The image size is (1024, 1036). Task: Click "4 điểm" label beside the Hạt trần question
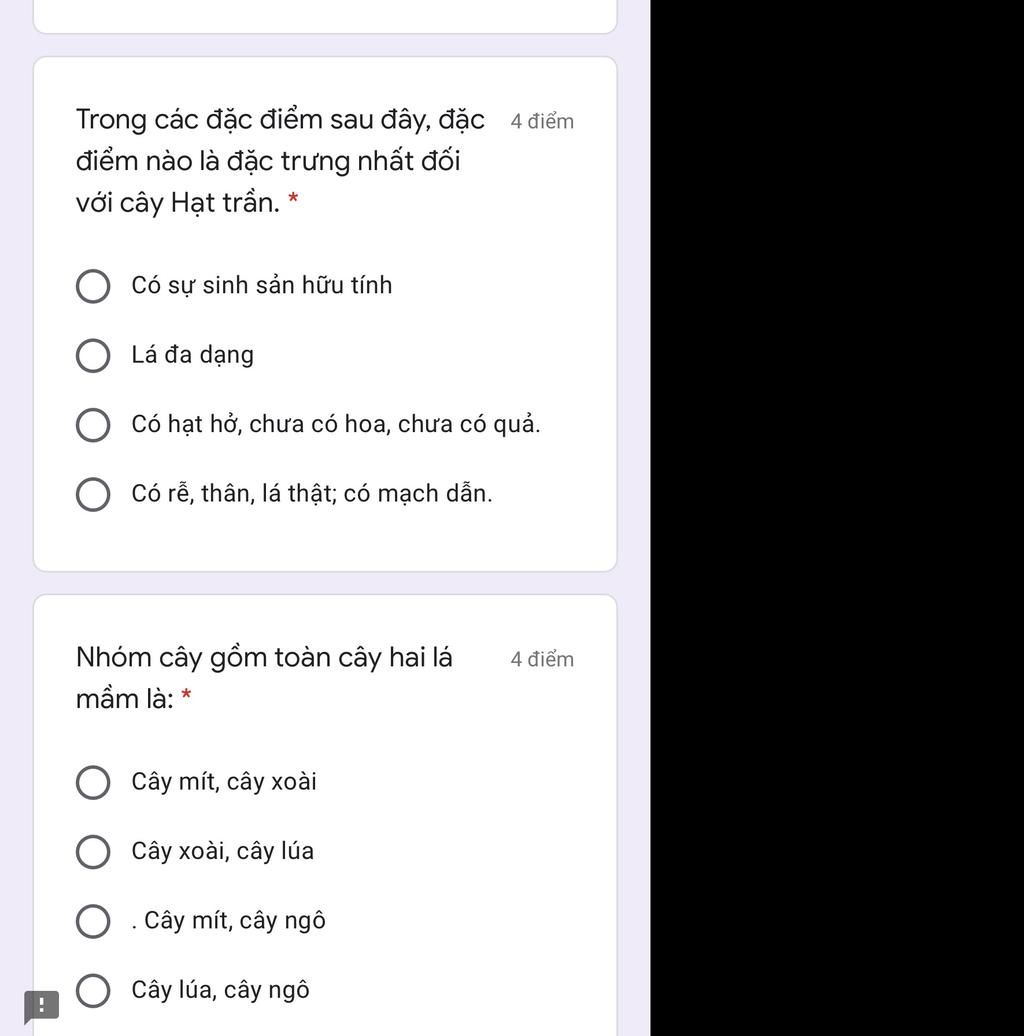coord(542,122)
